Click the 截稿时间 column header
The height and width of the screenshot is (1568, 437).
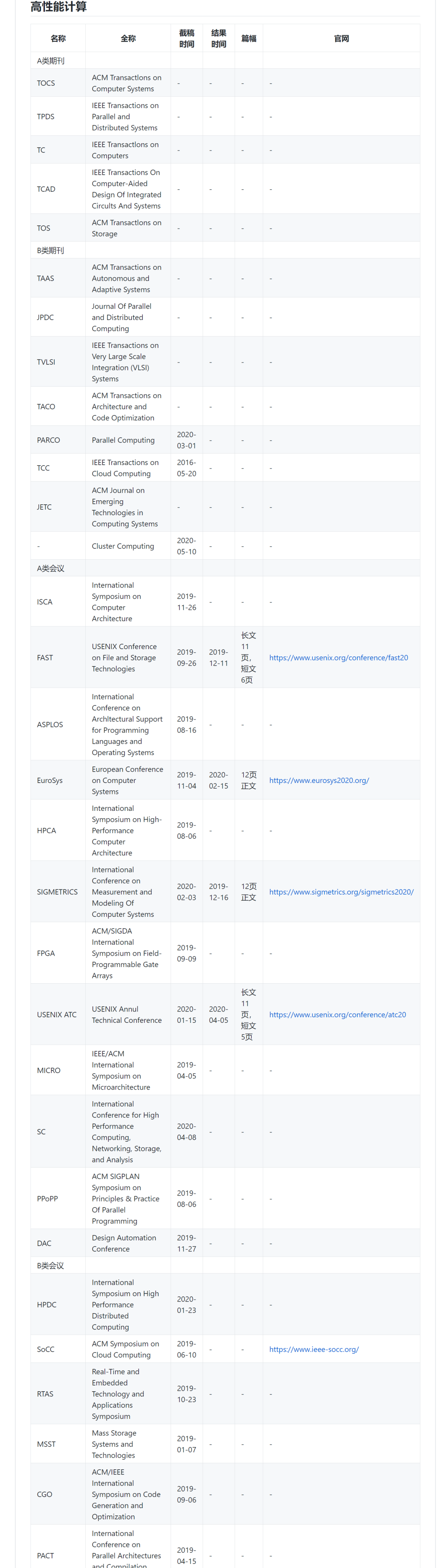[x=186, y=38]
